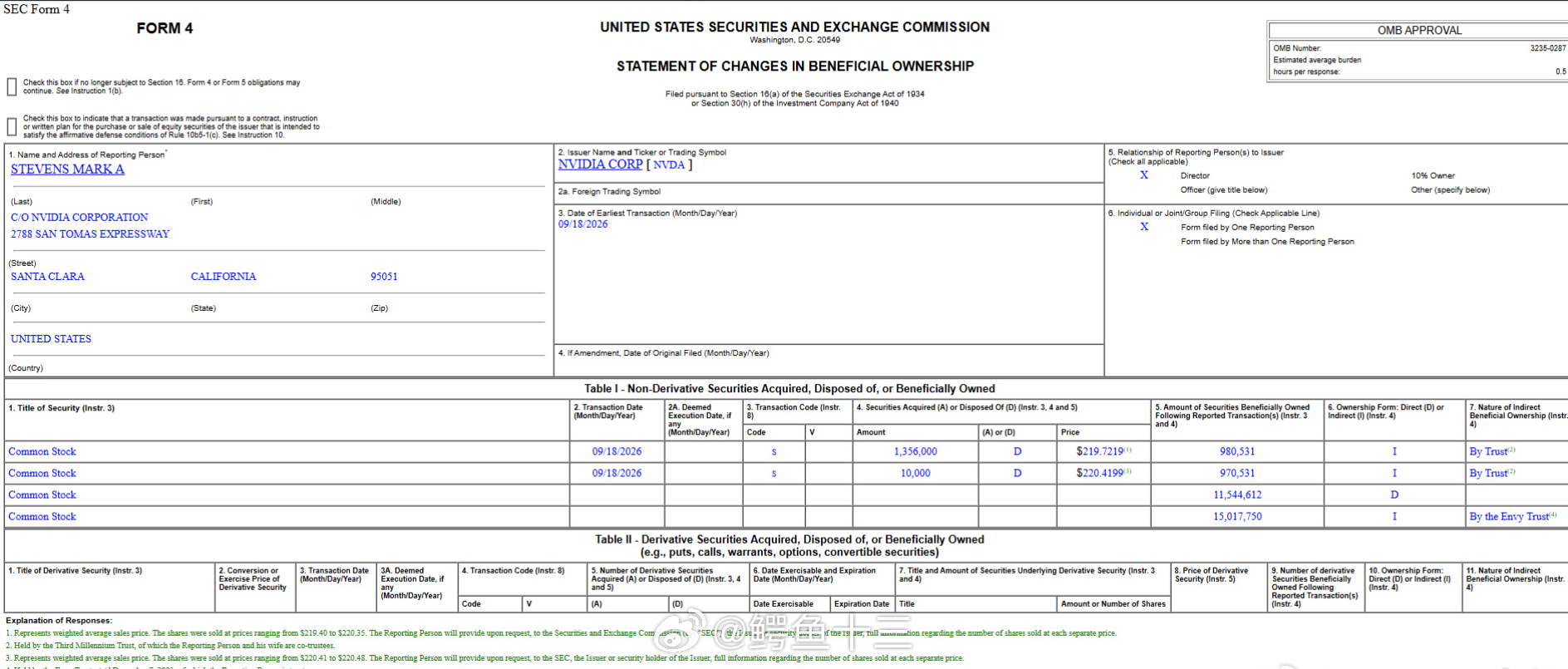This screenshot has height=669, width=1568.
Task: Click Common Stock in the 1,356,000 row
Action: click(x=42, y=452)
